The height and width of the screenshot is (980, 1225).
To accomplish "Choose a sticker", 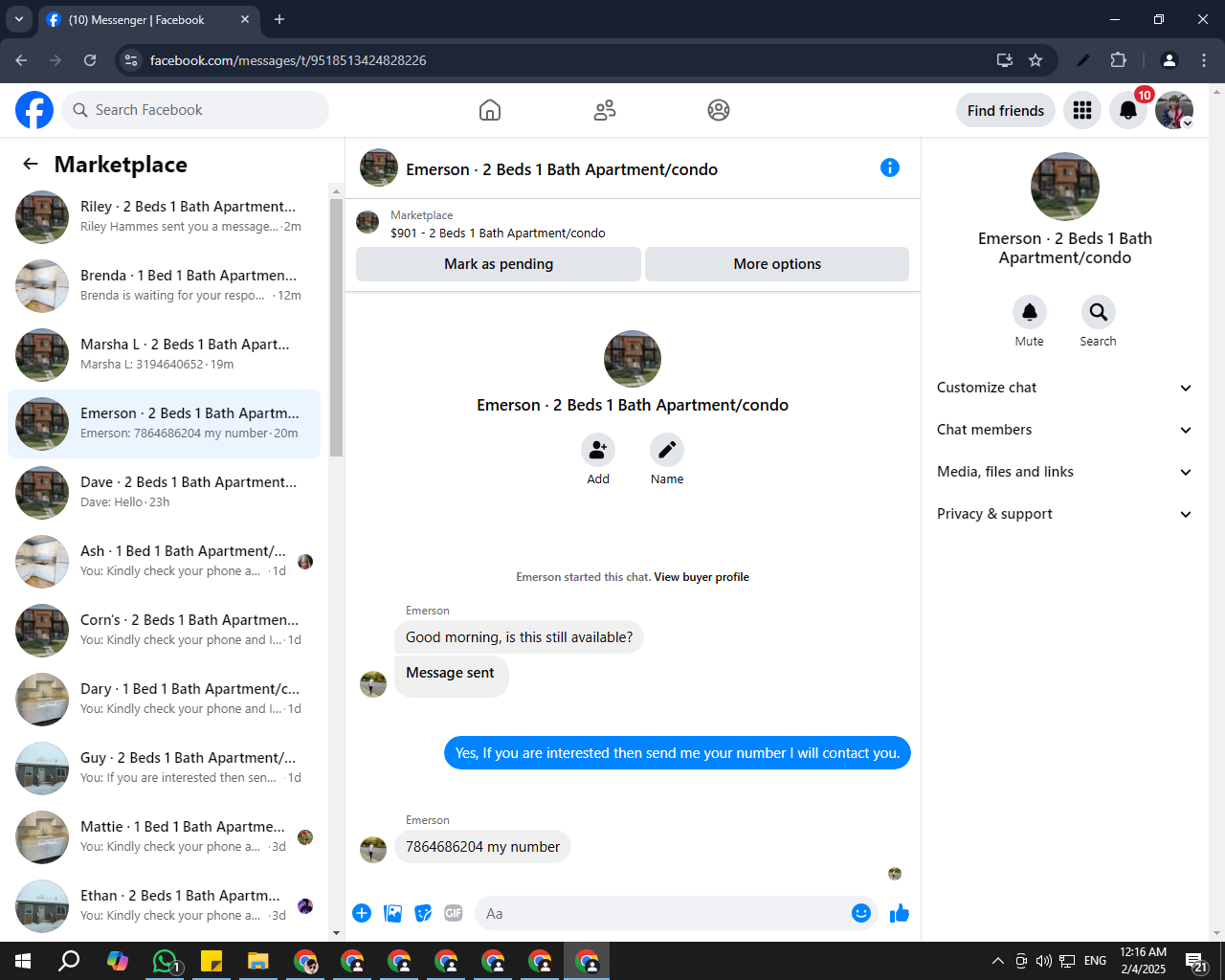I will tap(423, 913).
